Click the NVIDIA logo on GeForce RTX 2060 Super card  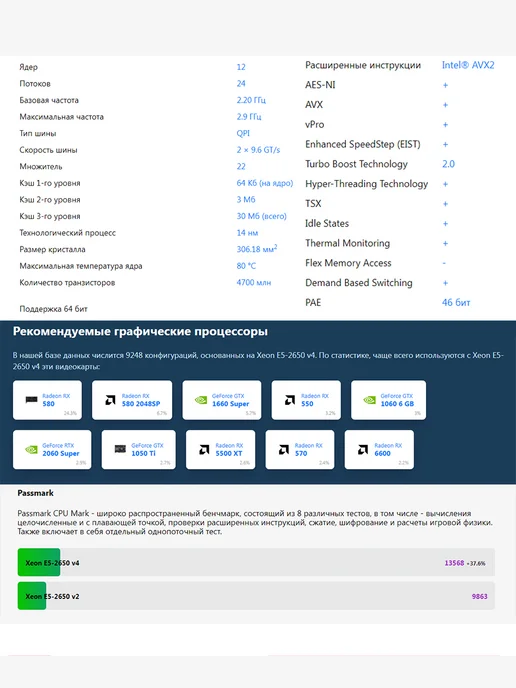[31, 449]
